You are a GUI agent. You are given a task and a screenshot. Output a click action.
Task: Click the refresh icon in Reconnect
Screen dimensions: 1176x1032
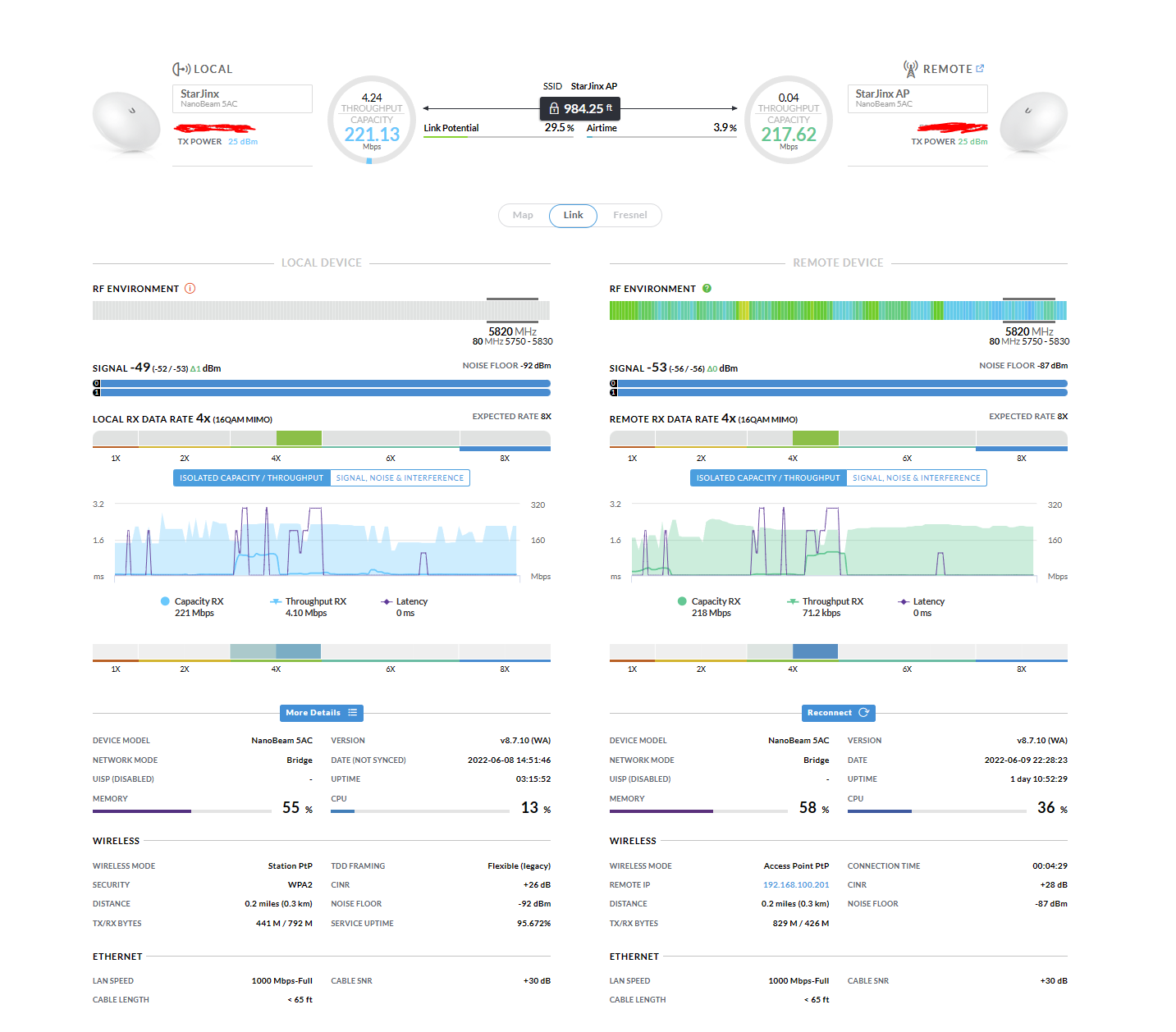point(863,713)
